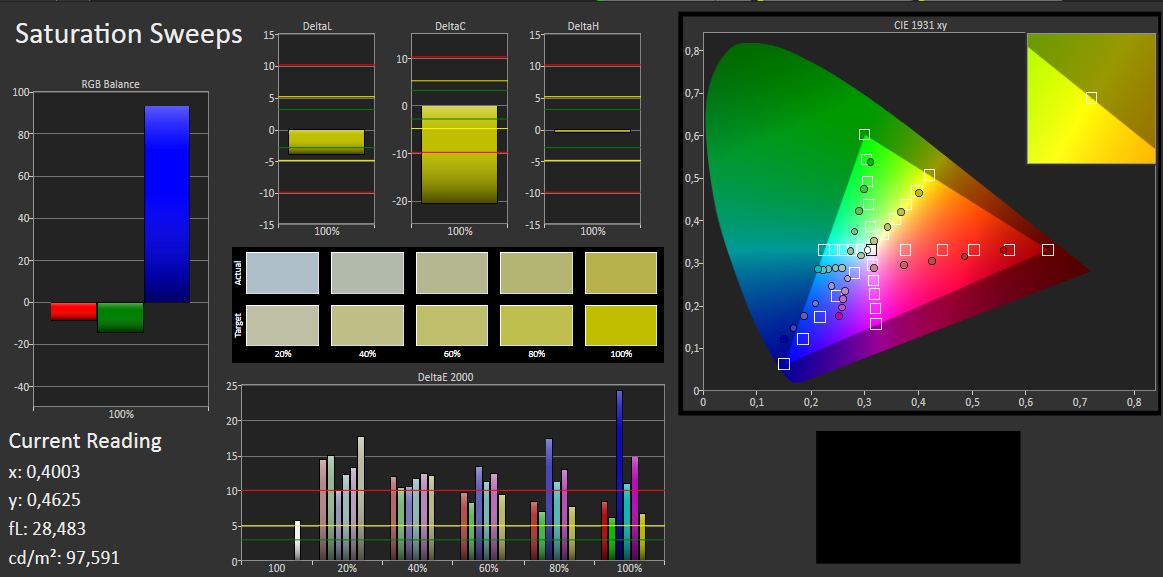Select the DeltaC yellow bar
Image resolution: width=1163 pixels, height=577 pixels.
pyautogui.click(x=460, y=154)
